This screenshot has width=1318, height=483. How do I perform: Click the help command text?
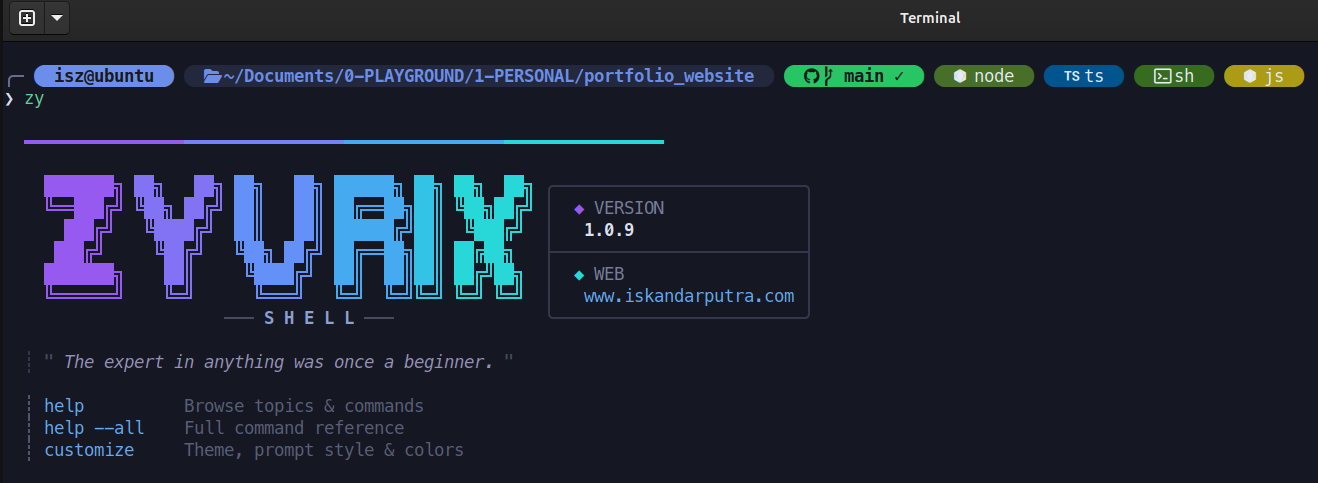64,406
